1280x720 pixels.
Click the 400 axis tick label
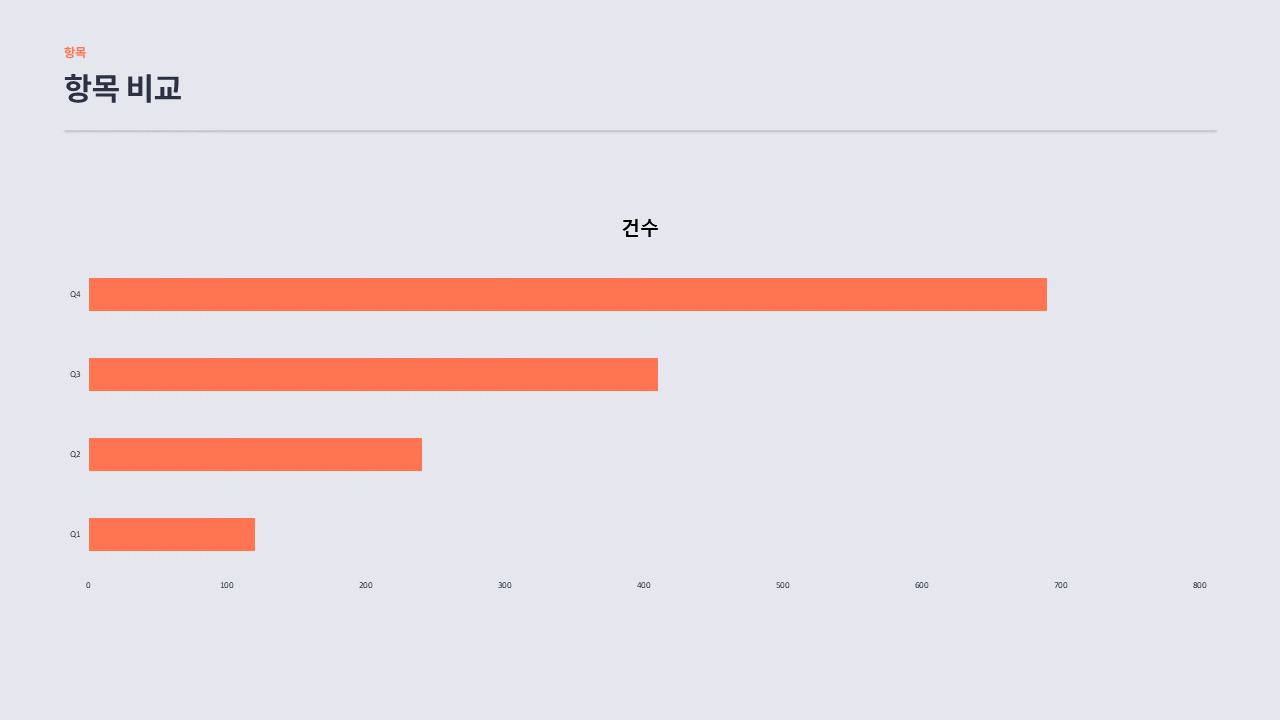[x=644, y=585]
